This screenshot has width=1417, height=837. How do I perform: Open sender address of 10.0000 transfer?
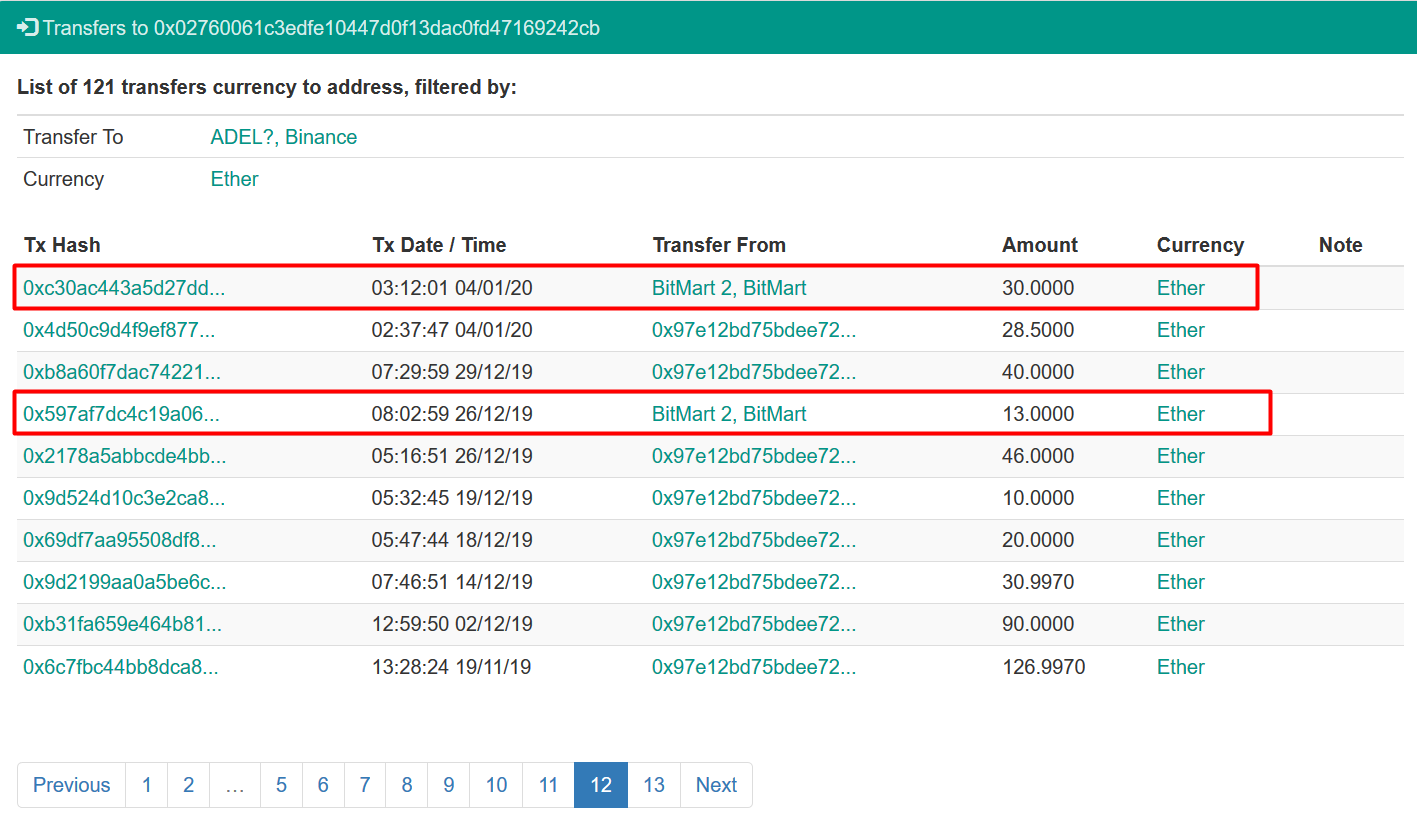[754, 498]
